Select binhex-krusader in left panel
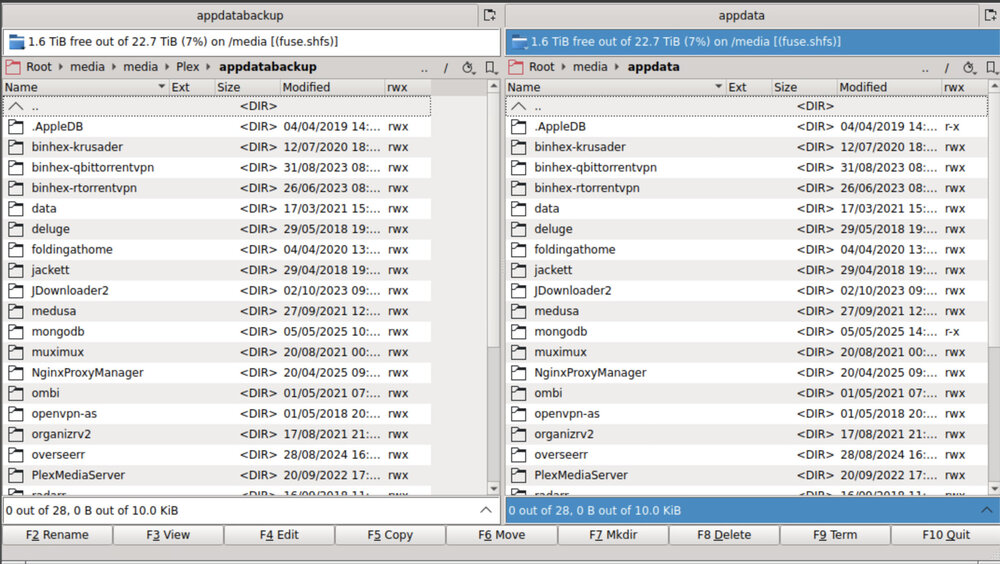The height and width of the screenshot is (564, 1000). click(217, 147)
